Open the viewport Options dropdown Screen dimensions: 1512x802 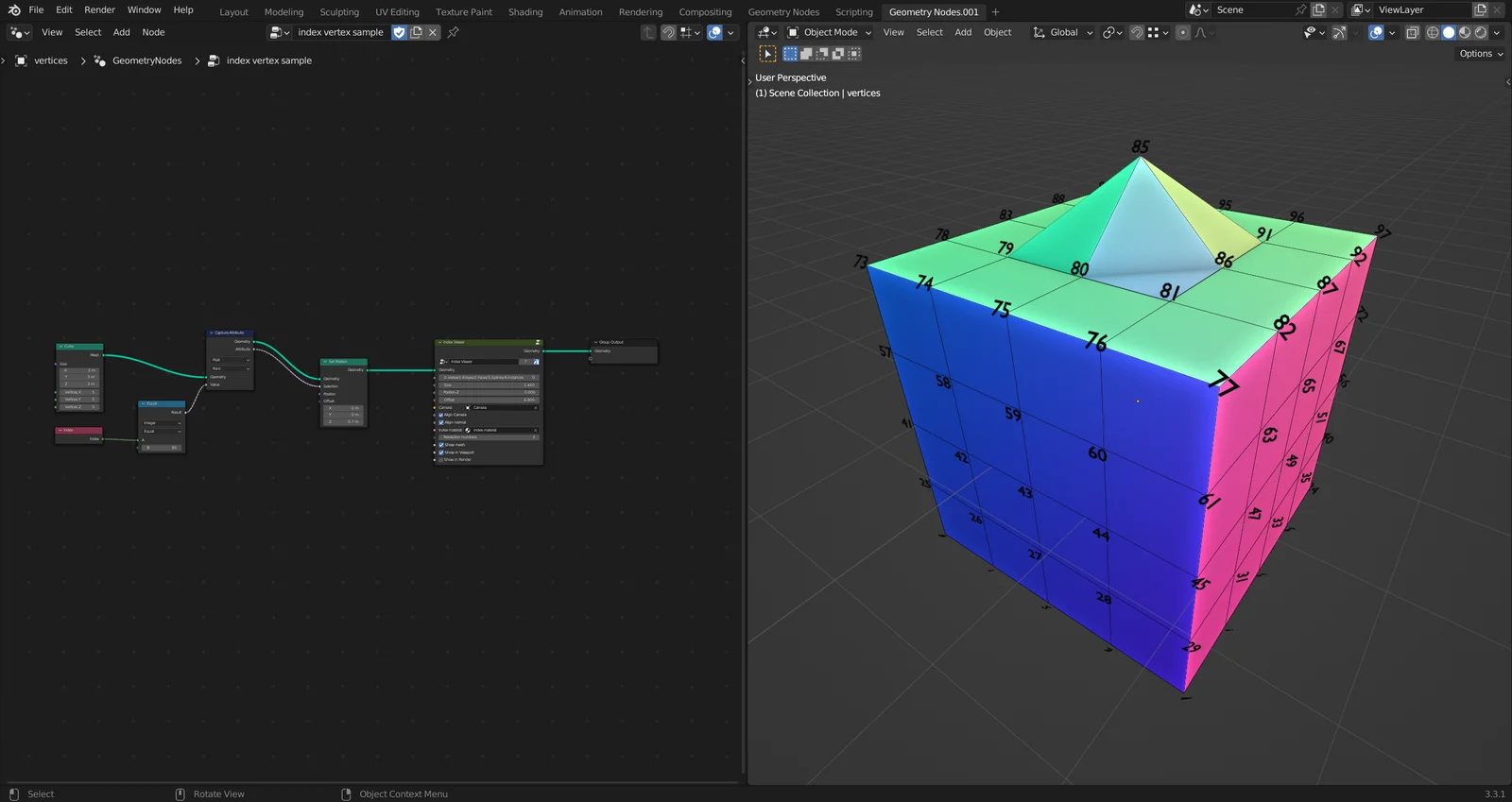[1480, 54]
